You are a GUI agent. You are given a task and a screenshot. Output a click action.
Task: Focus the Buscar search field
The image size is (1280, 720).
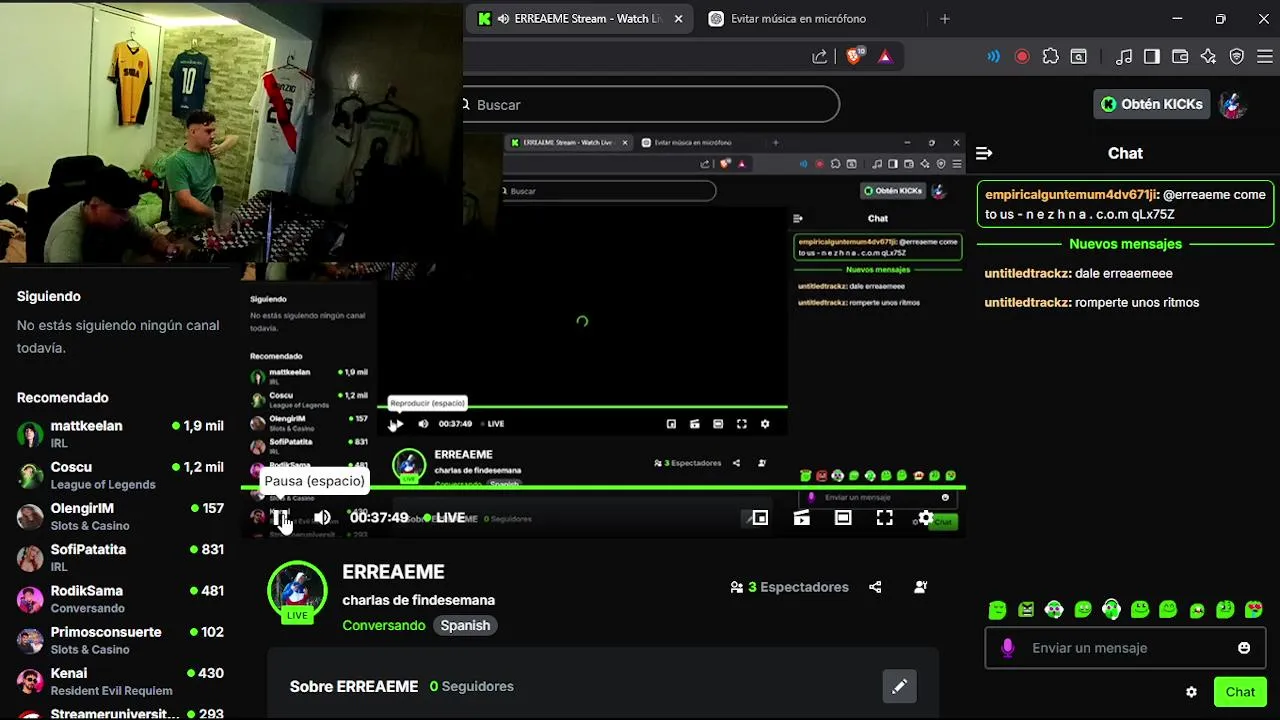tap(650, 104)
